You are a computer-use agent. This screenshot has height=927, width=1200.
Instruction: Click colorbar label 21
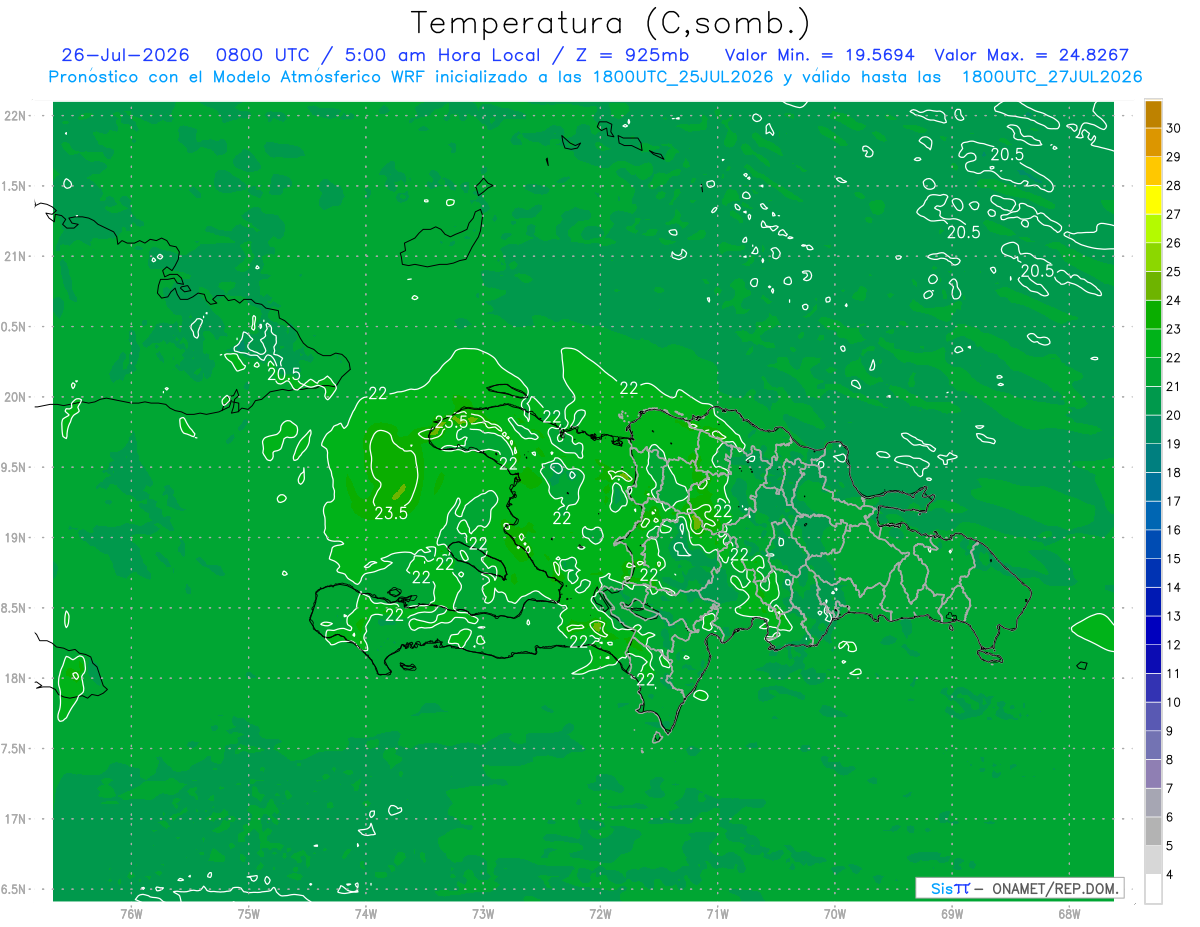[1174, 386]
